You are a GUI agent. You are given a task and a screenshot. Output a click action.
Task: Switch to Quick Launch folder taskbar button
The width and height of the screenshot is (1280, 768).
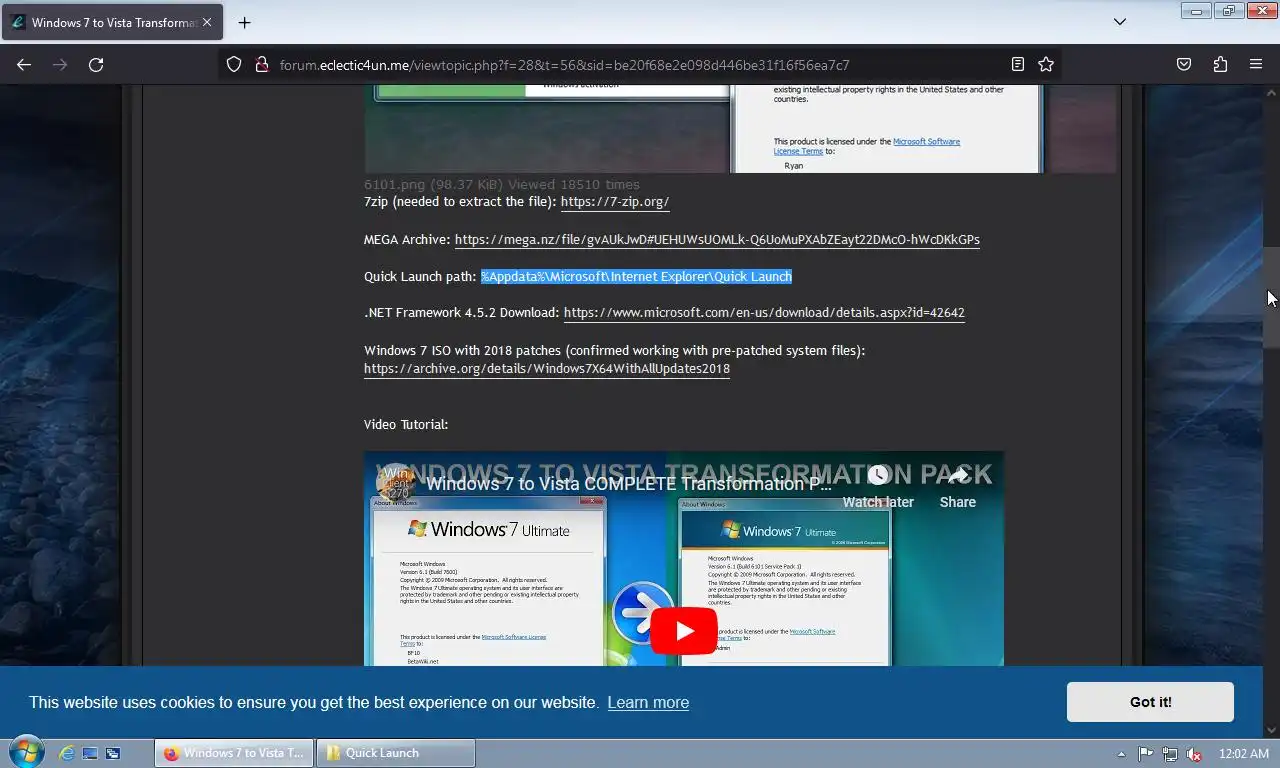click(x=396, y=753)
